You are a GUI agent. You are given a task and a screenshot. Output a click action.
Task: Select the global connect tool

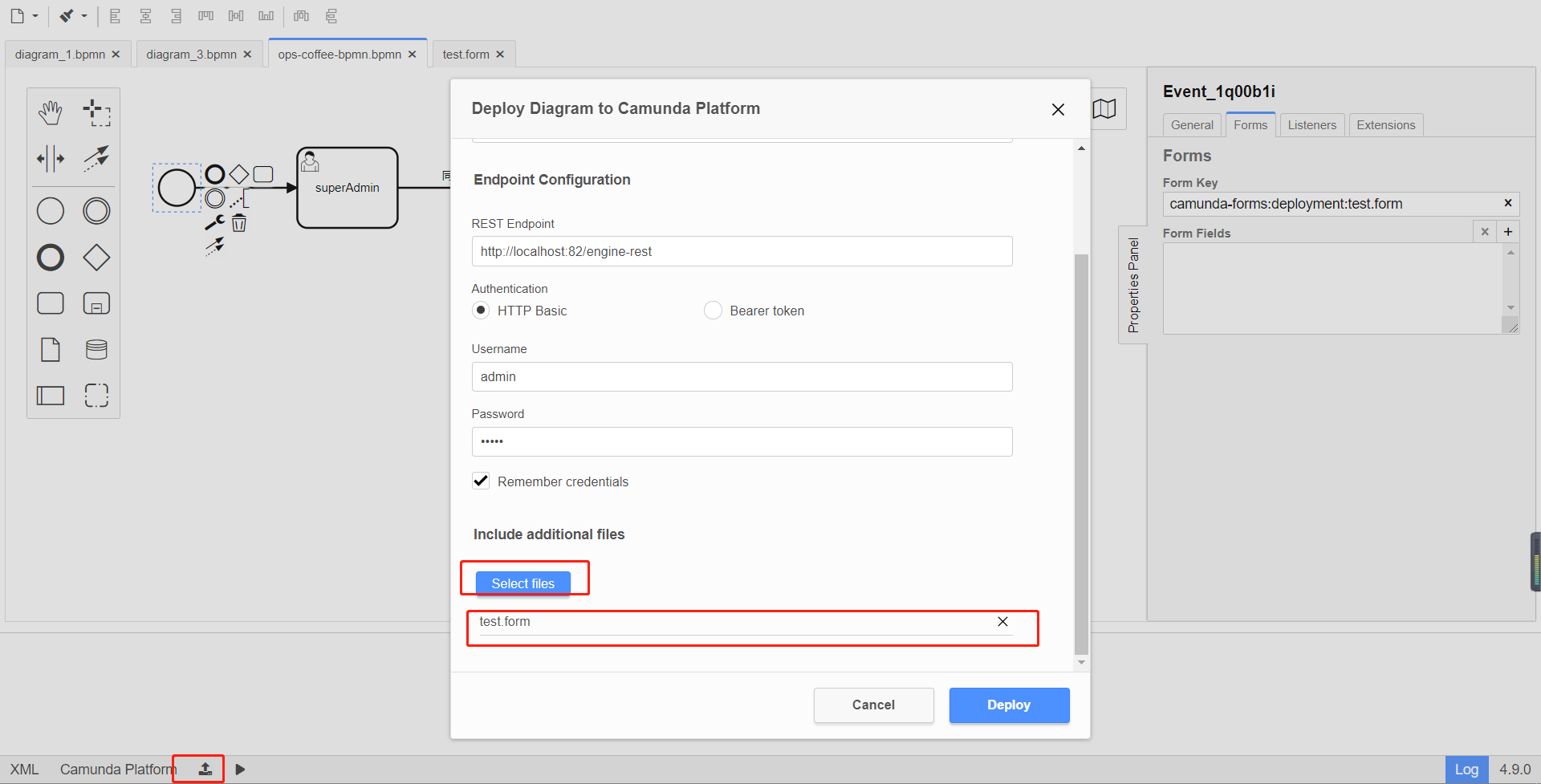coord(96,159)
